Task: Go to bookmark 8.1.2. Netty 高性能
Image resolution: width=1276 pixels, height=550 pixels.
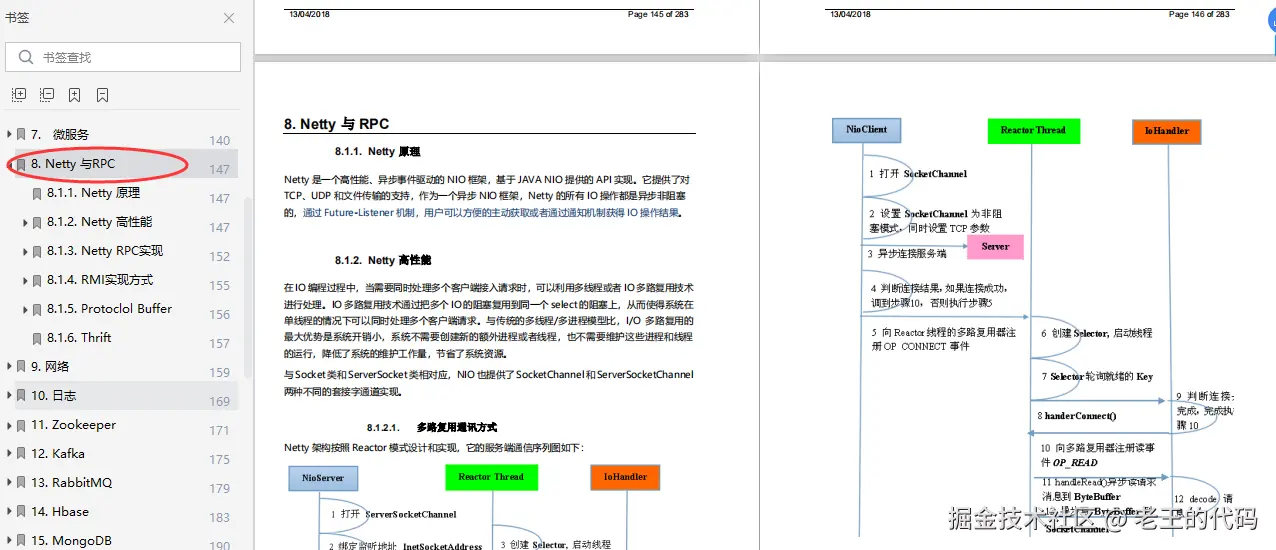Action: 99,221
